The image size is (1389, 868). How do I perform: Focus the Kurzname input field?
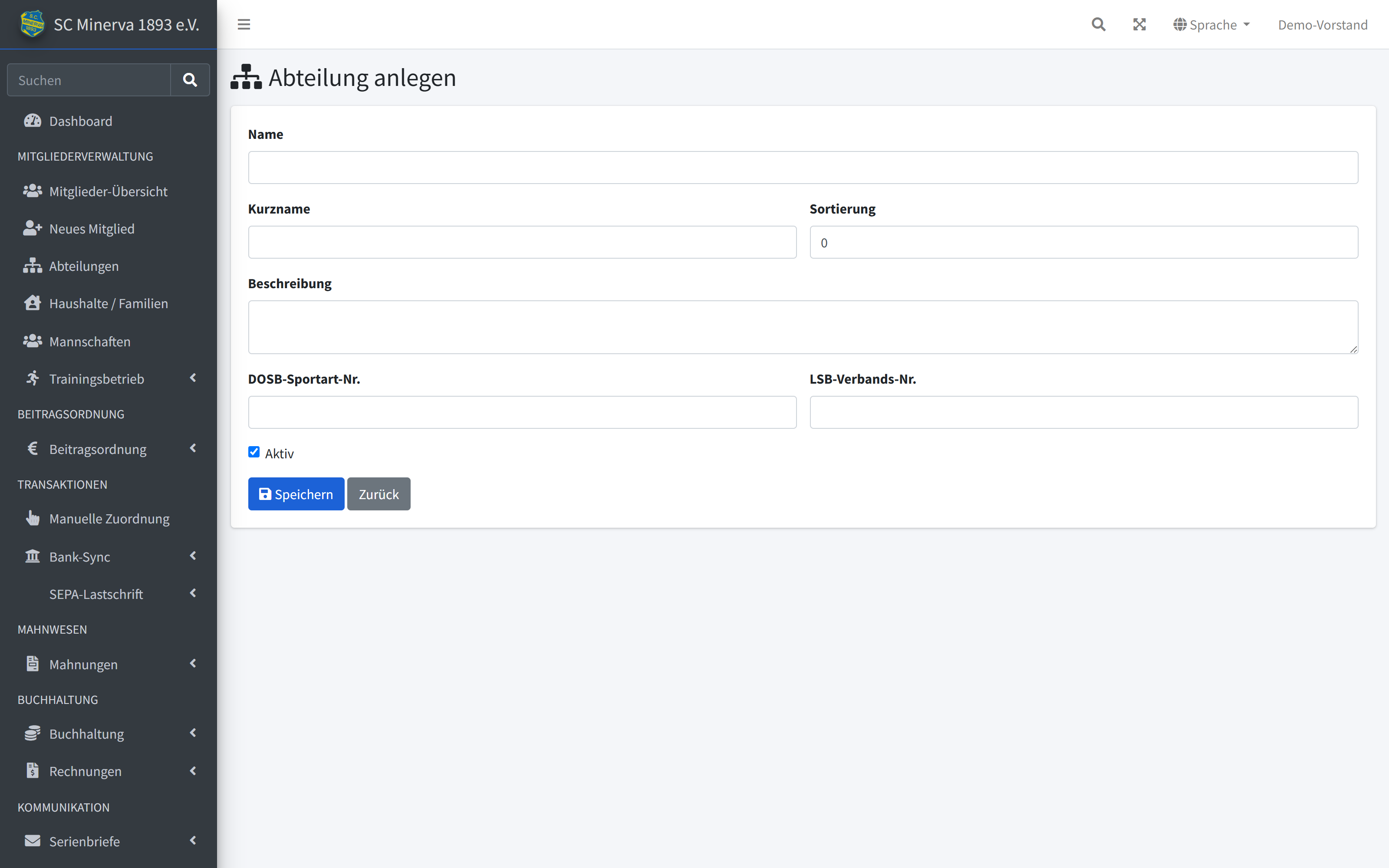tap(522, 242)
